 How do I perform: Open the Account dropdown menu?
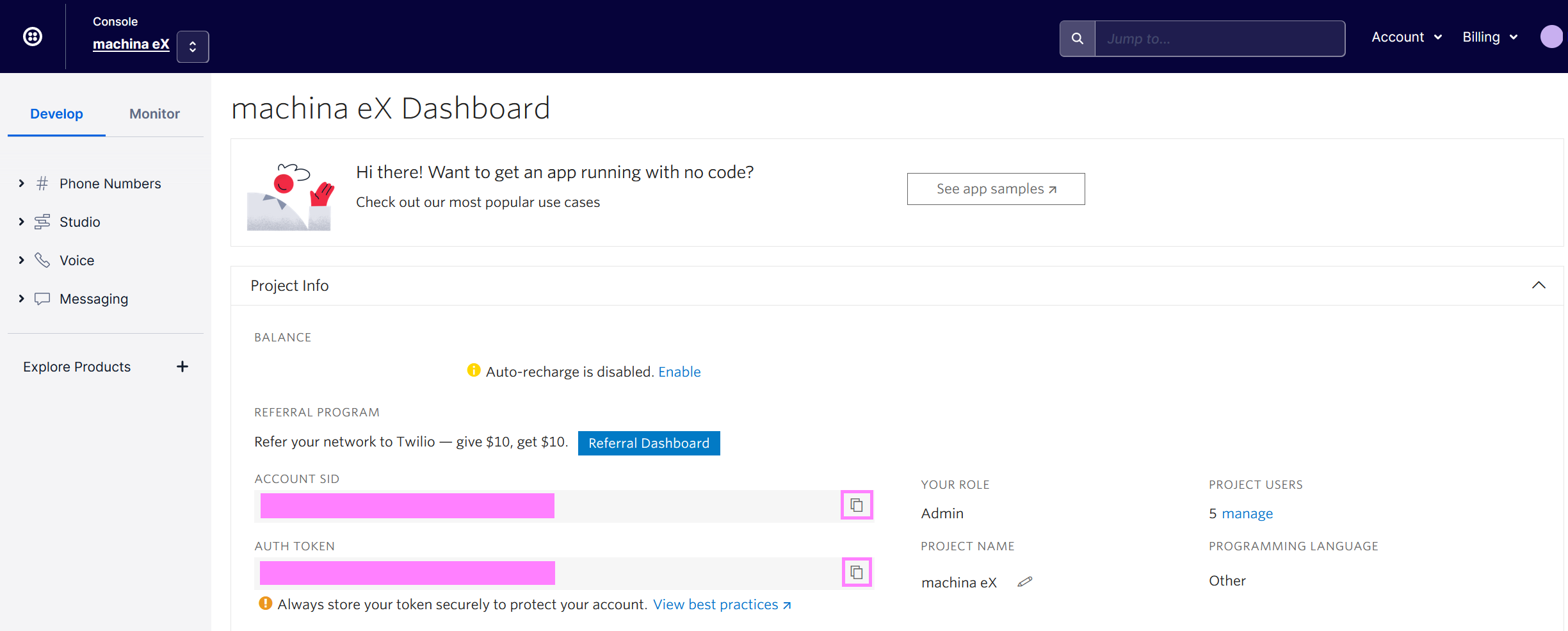pyautogui.click(x=1407, y=37)
